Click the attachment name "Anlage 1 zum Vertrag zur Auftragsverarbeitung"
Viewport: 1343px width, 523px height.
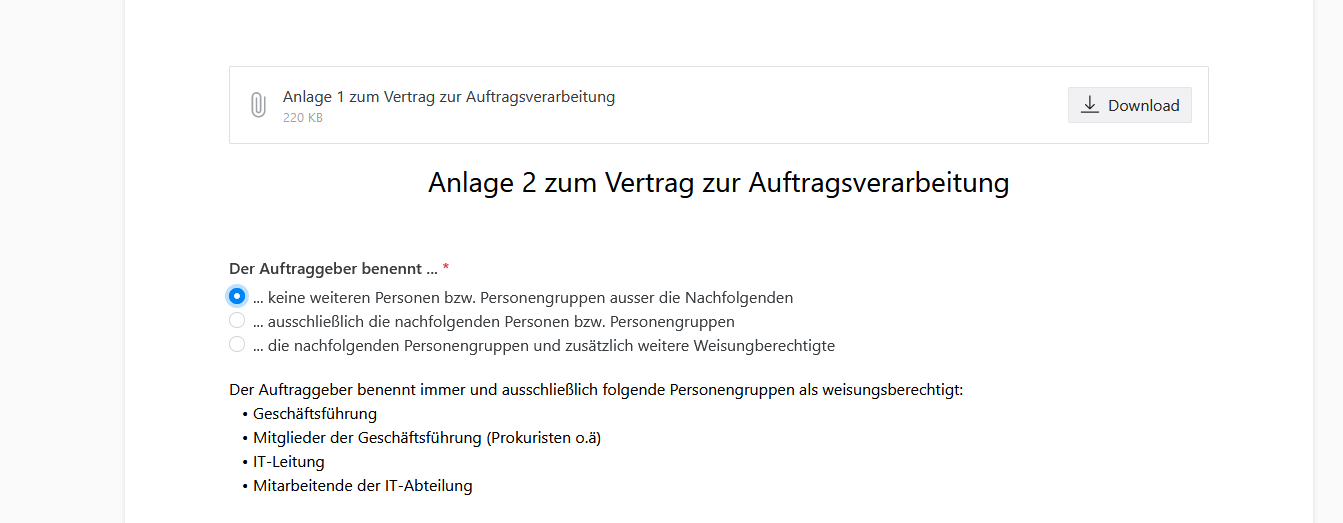pos(449,97)
